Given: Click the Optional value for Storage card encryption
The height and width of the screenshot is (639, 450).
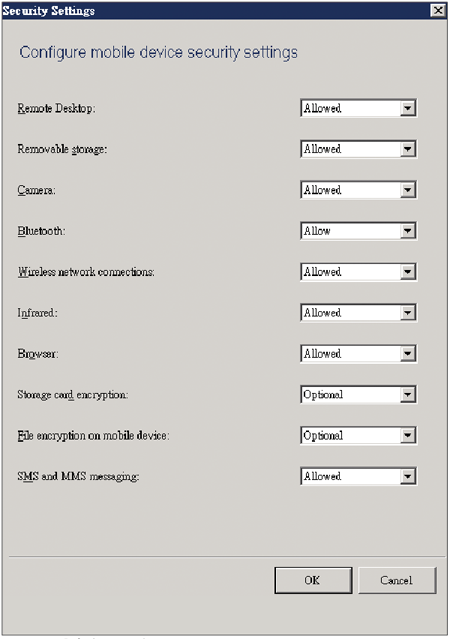Looking at the screenshot, I should tap(323, 395).
